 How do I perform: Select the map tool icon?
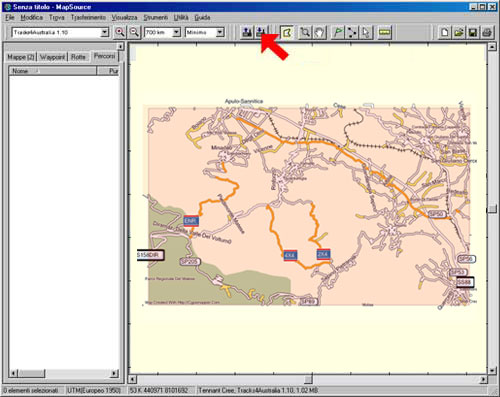click(287, 32)
